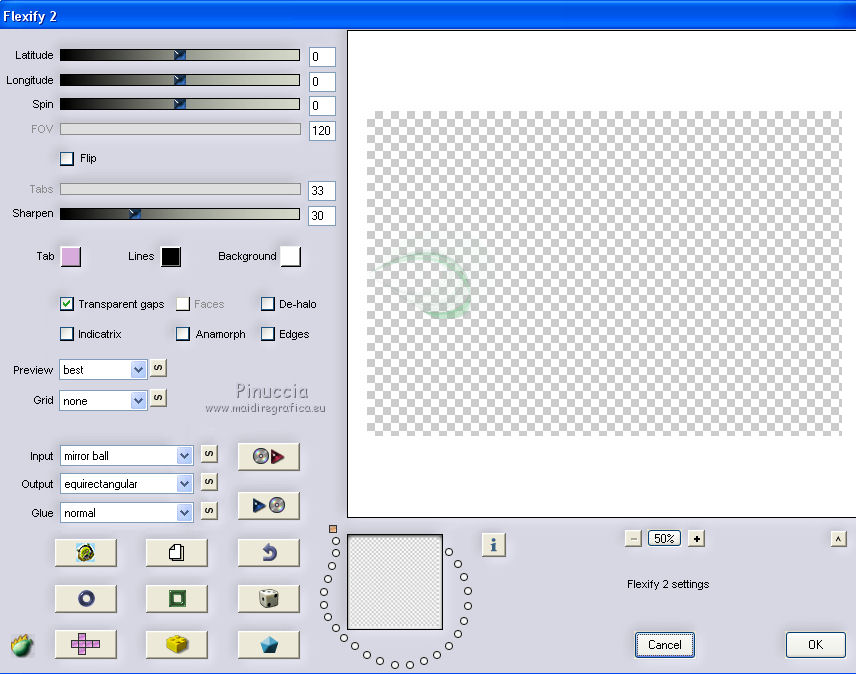Viewport: 856px width, 674px height.
Task: Click the arrow-to-disc save button
Action: point(269,505)
